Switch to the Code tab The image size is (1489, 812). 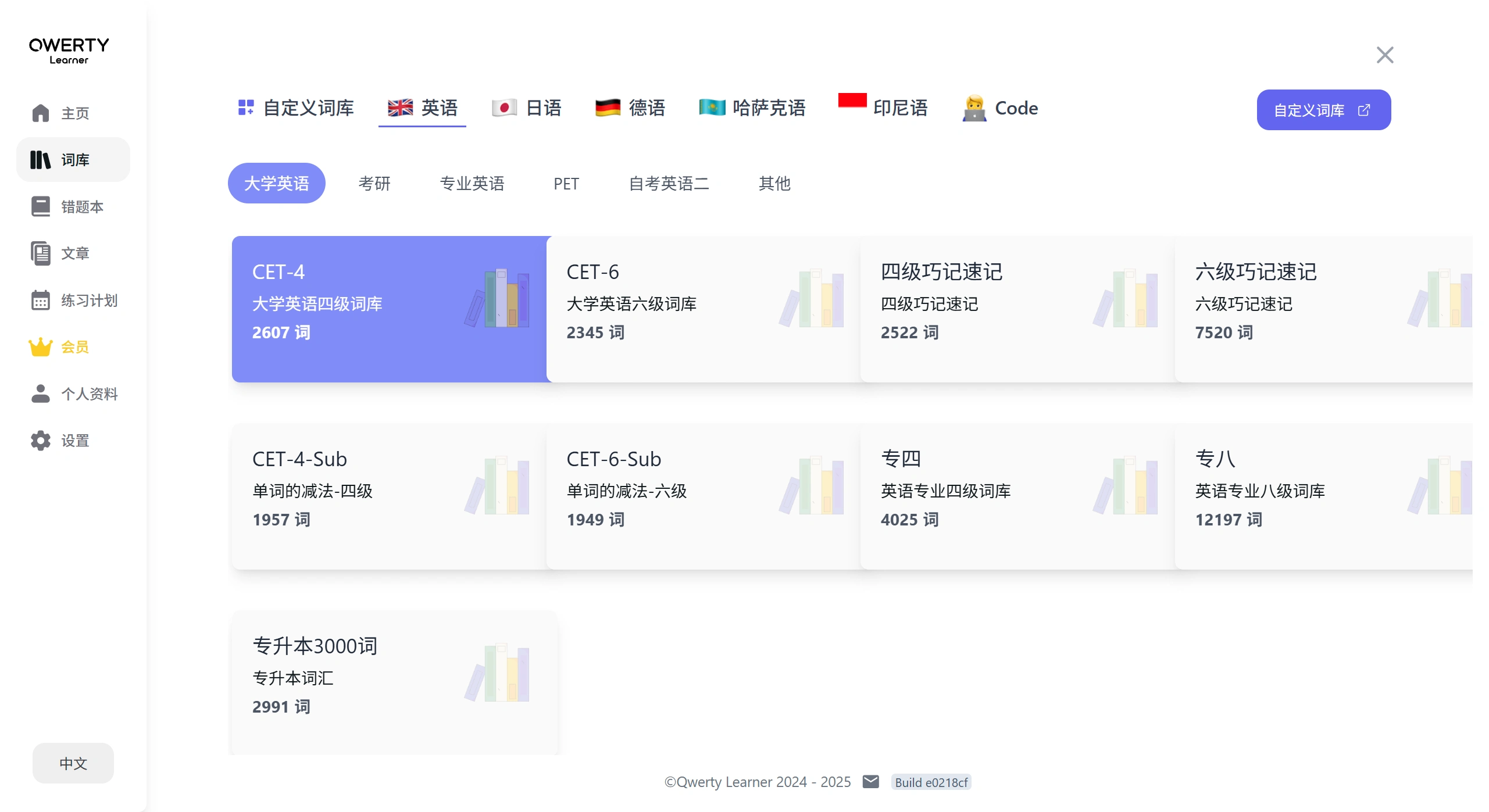1000,108
